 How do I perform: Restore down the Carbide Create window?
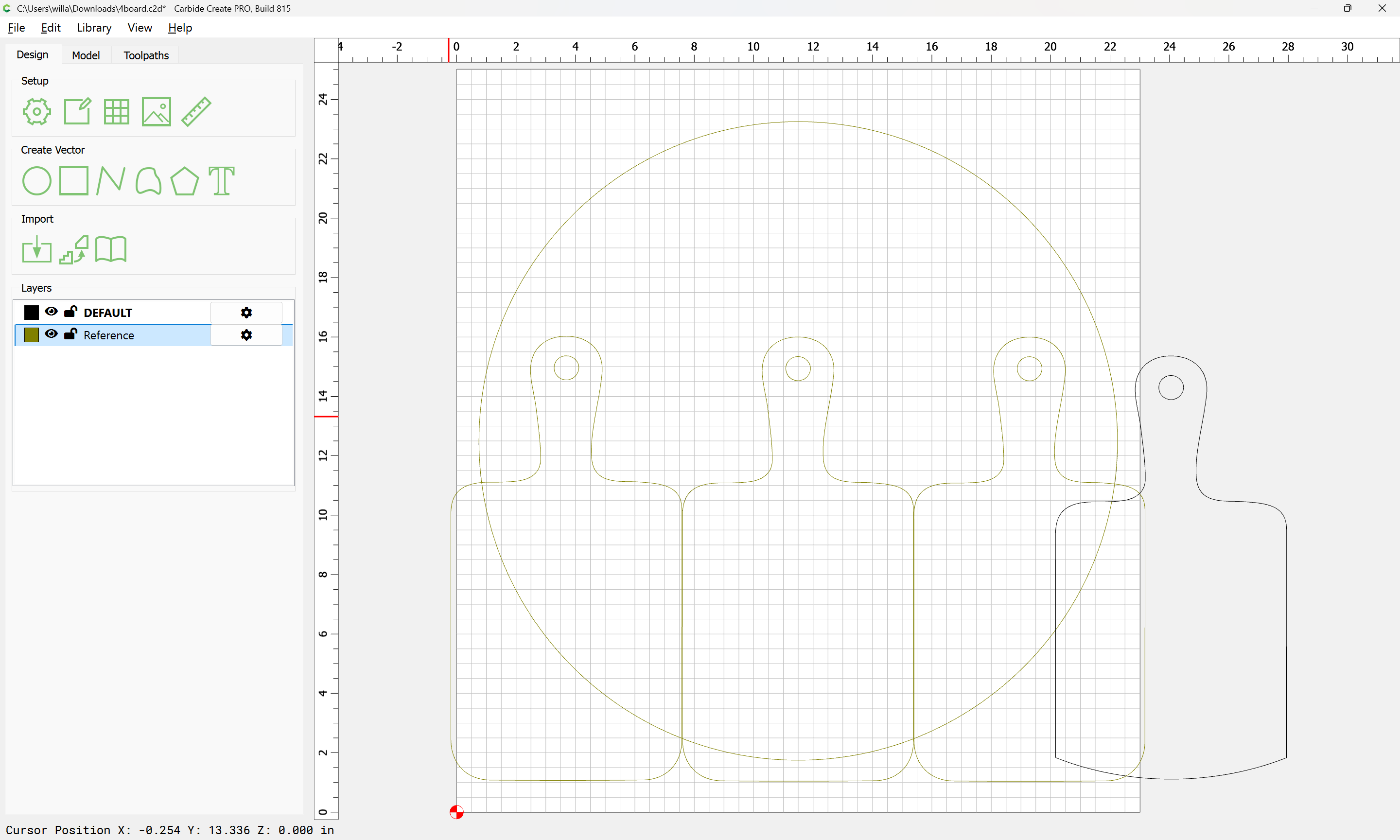click(x=1348, y=8)
